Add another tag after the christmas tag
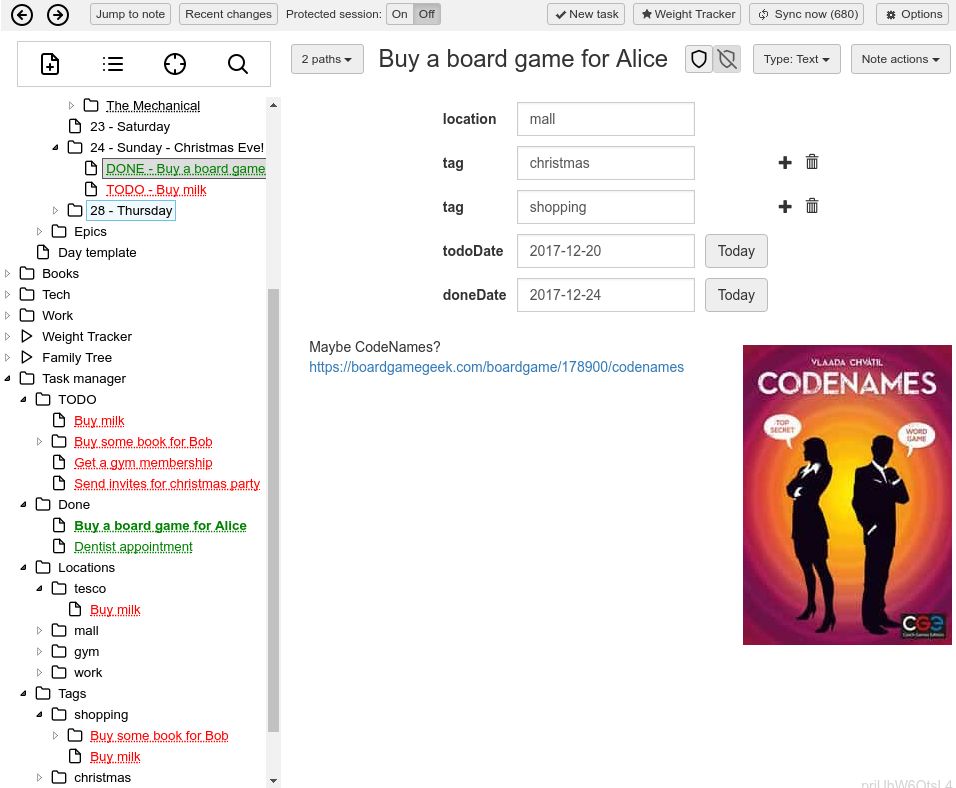 pos(785,162)
